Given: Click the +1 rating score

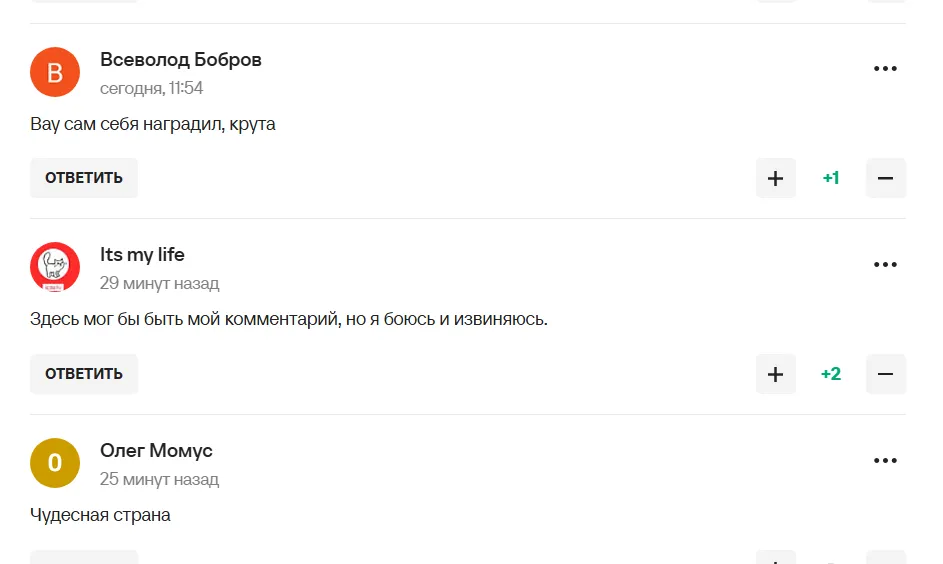Looking at the screenshot, I should 830,178.
